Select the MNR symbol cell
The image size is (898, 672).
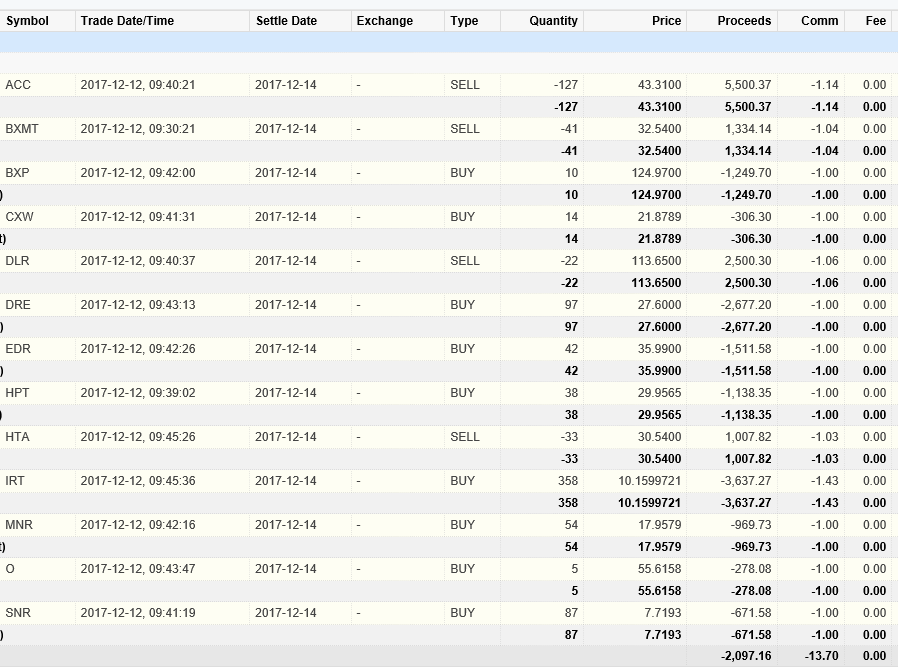point(19,525)
